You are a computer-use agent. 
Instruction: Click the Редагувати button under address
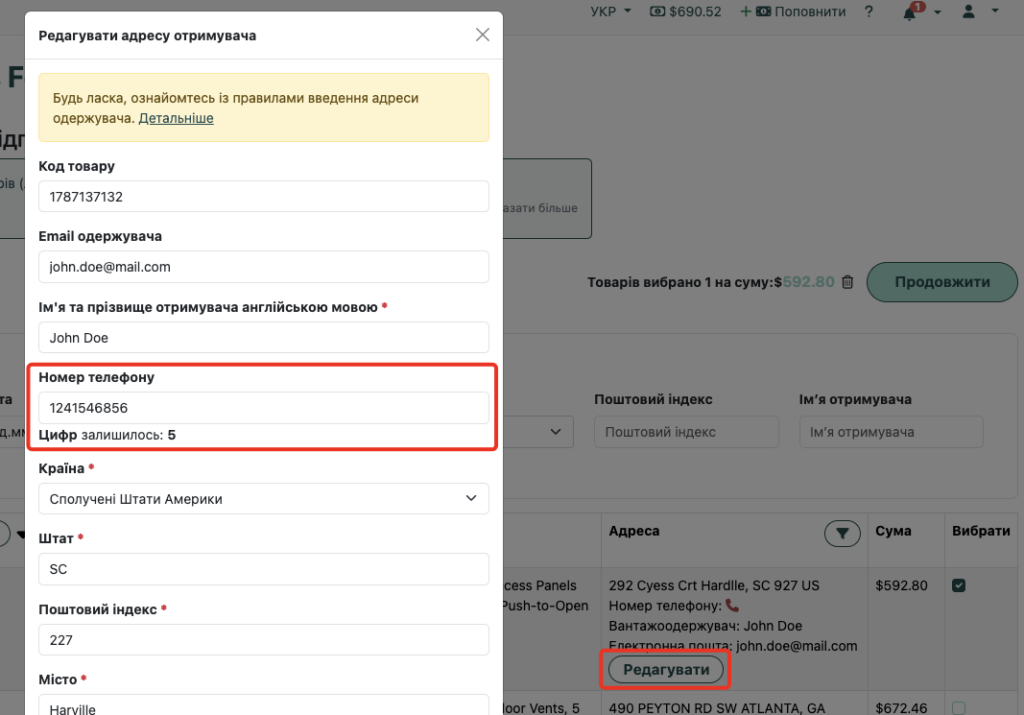coord(666,669)
